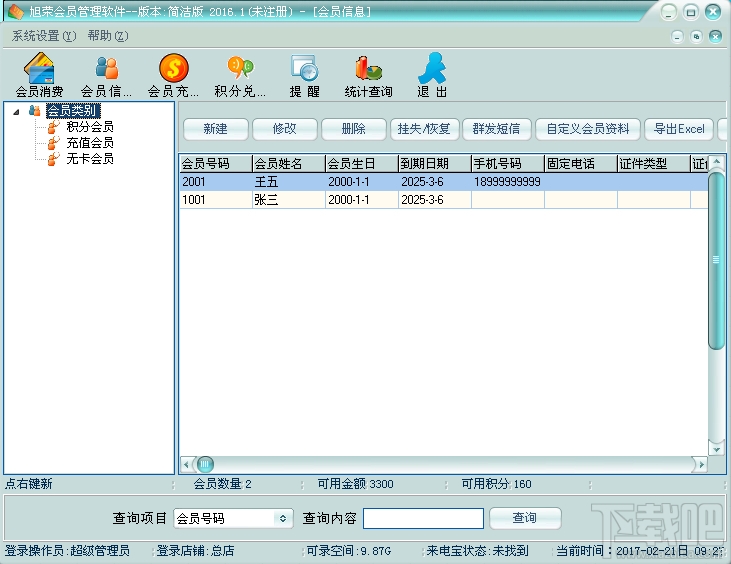Select the 会员类别 tree root
The image size is (731, 564).
coord(73,110)
